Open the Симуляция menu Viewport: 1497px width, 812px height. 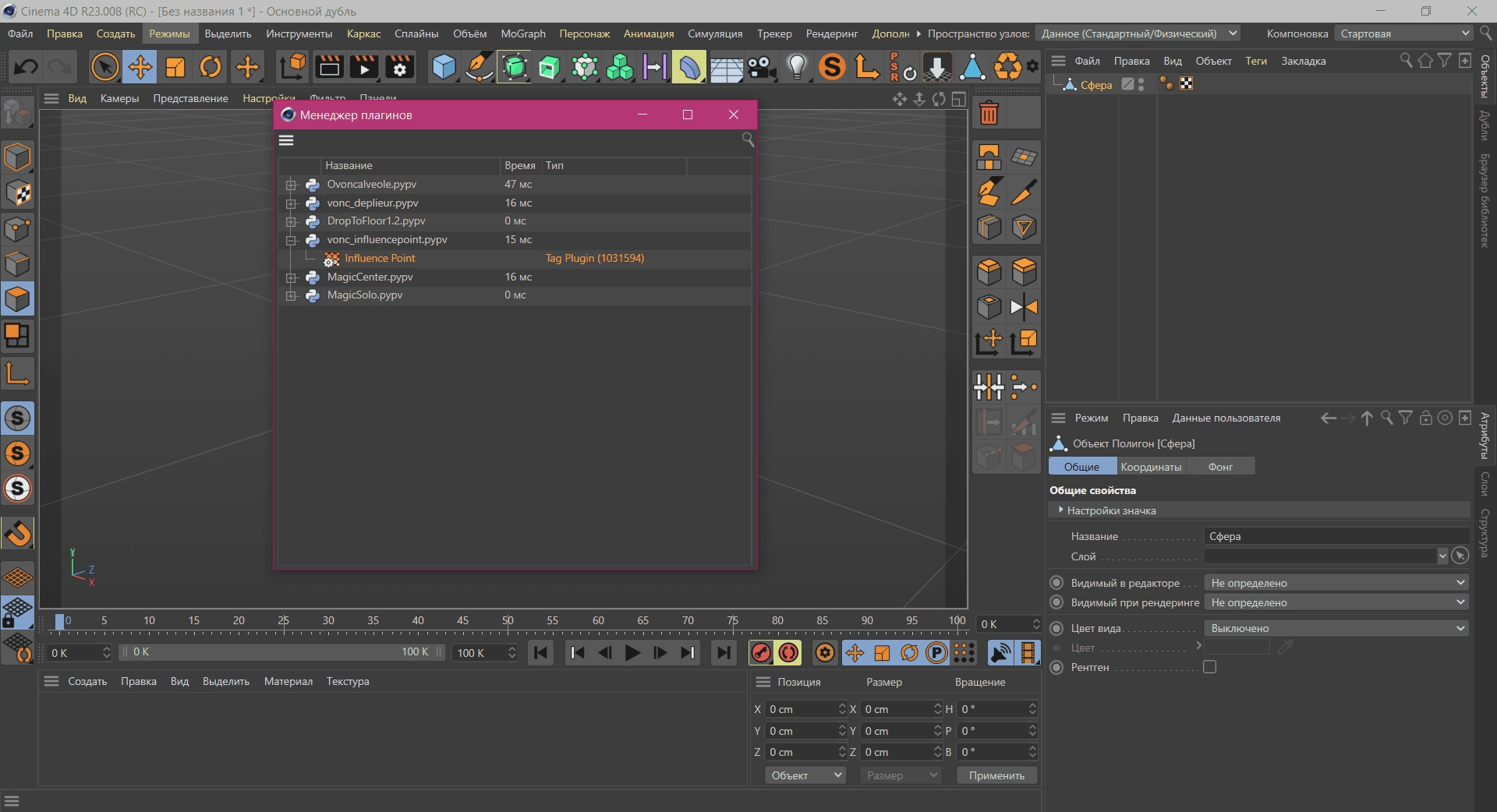coord(715,34)
